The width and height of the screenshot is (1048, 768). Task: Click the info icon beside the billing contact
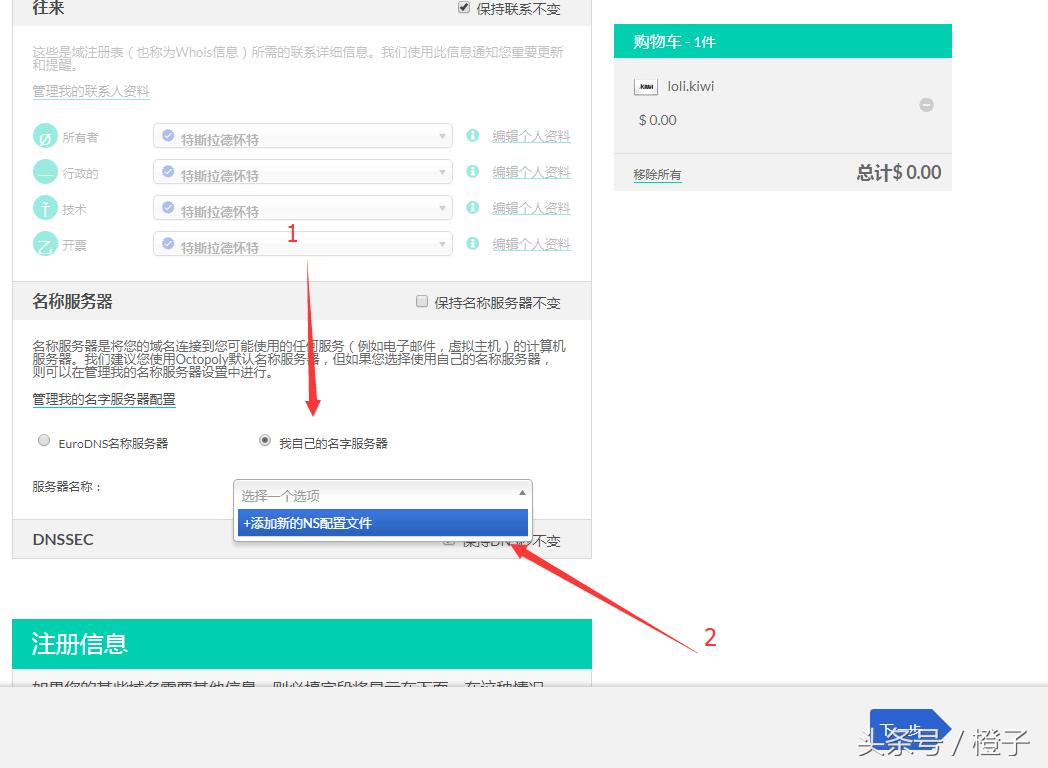(x=472, y=243)
